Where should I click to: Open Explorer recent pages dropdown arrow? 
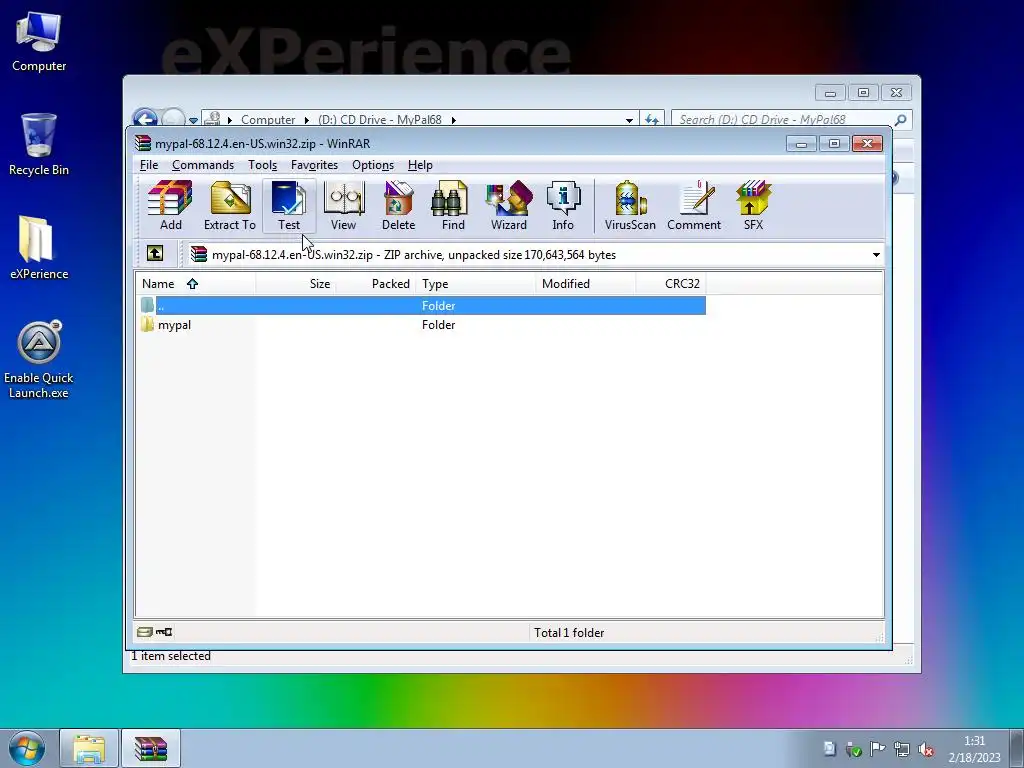(193, 120)
